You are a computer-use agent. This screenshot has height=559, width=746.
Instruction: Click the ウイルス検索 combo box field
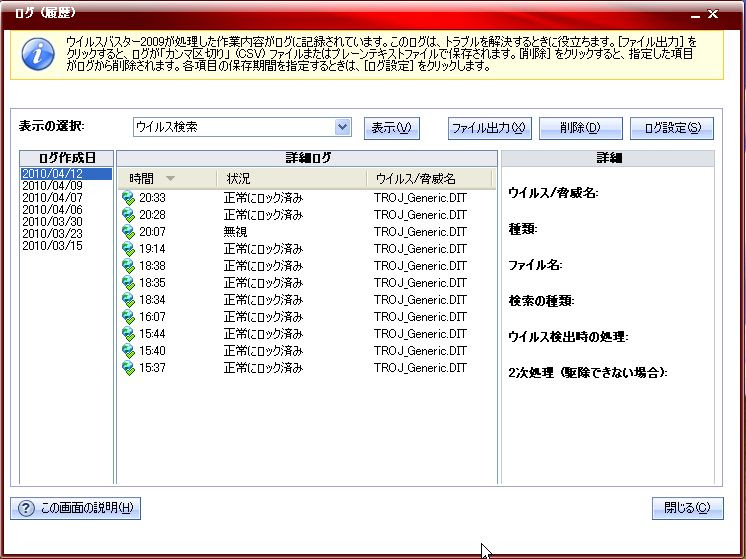[x=242, y=127]
